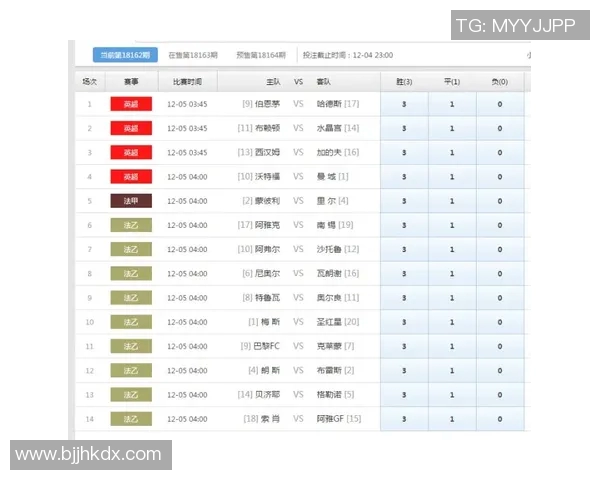
Task: Open home team 巴黎FC
Action: 266,346
